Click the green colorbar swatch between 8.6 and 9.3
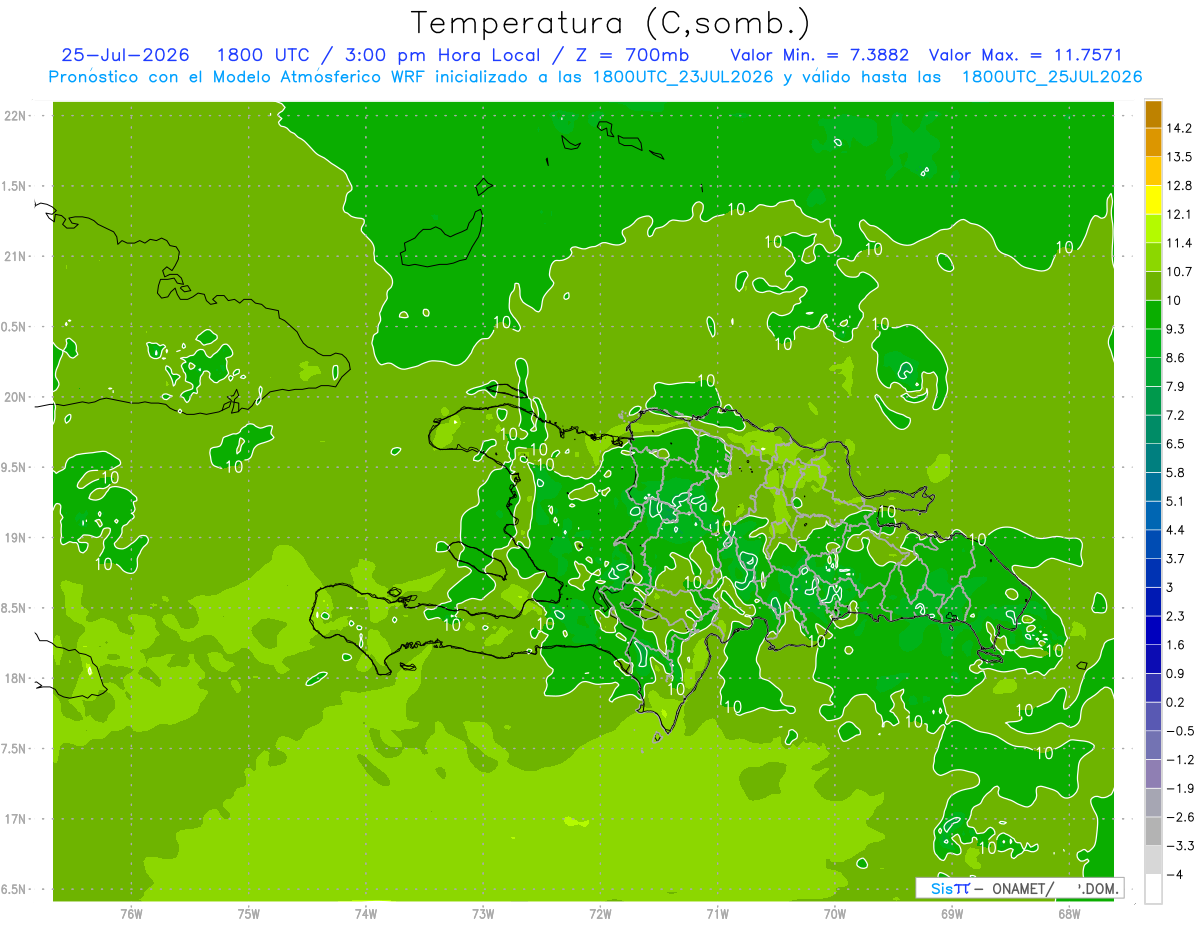The image size is (1200, 927). click(x=1153, y=343)
